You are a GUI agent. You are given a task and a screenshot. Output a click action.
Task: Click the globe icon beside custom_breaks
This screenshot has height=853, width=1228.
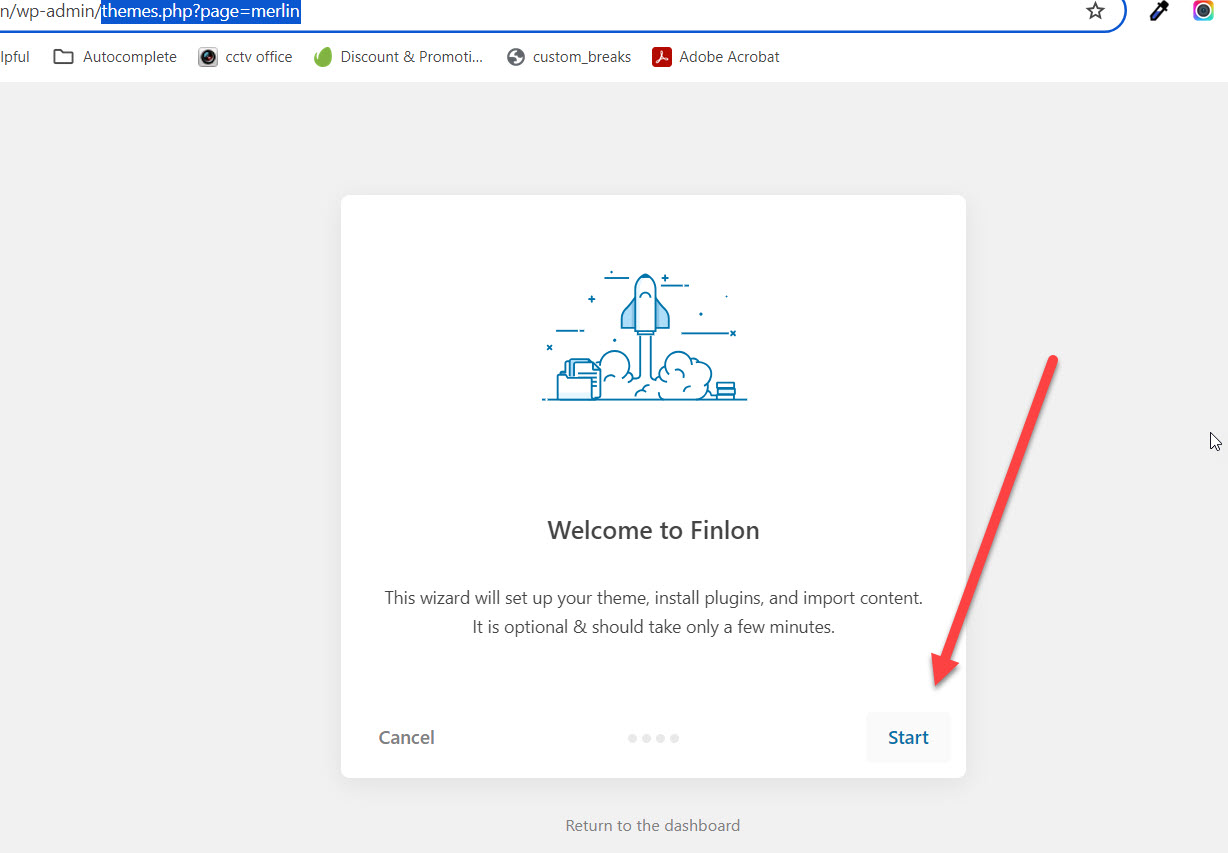click(516, 57)
